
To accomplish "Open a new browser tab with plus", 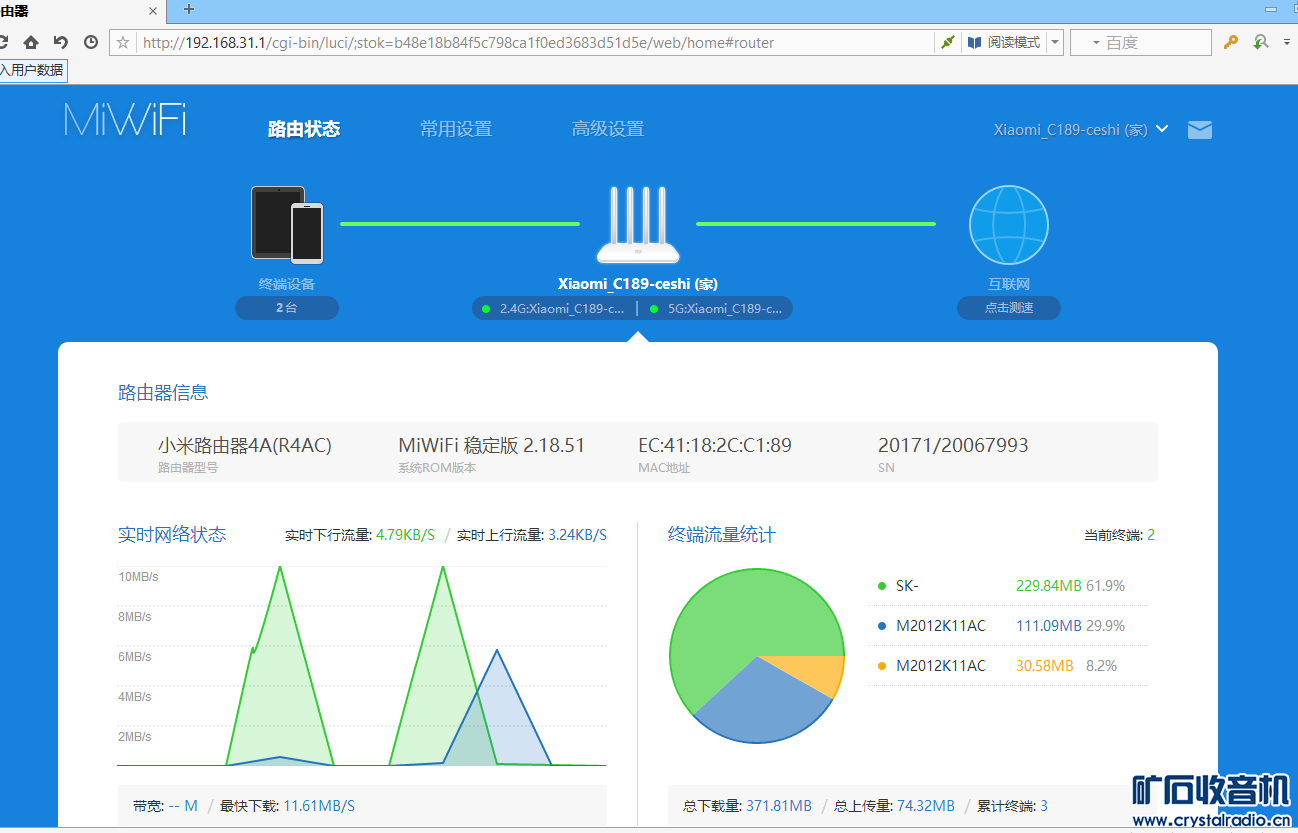I will [x=189, y=9].
